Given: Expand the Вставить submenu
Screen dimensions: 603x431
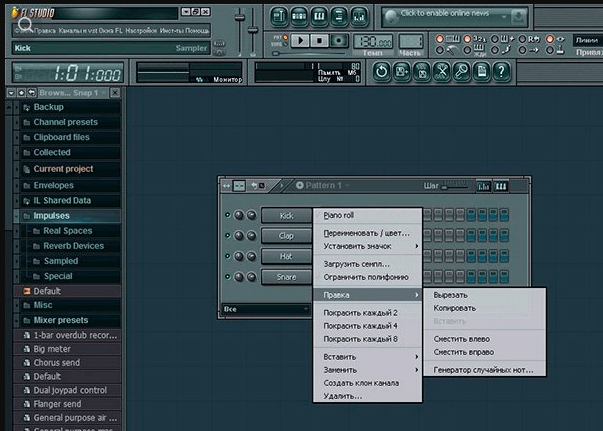Looking at the screenshot, I should coord(367,357).
